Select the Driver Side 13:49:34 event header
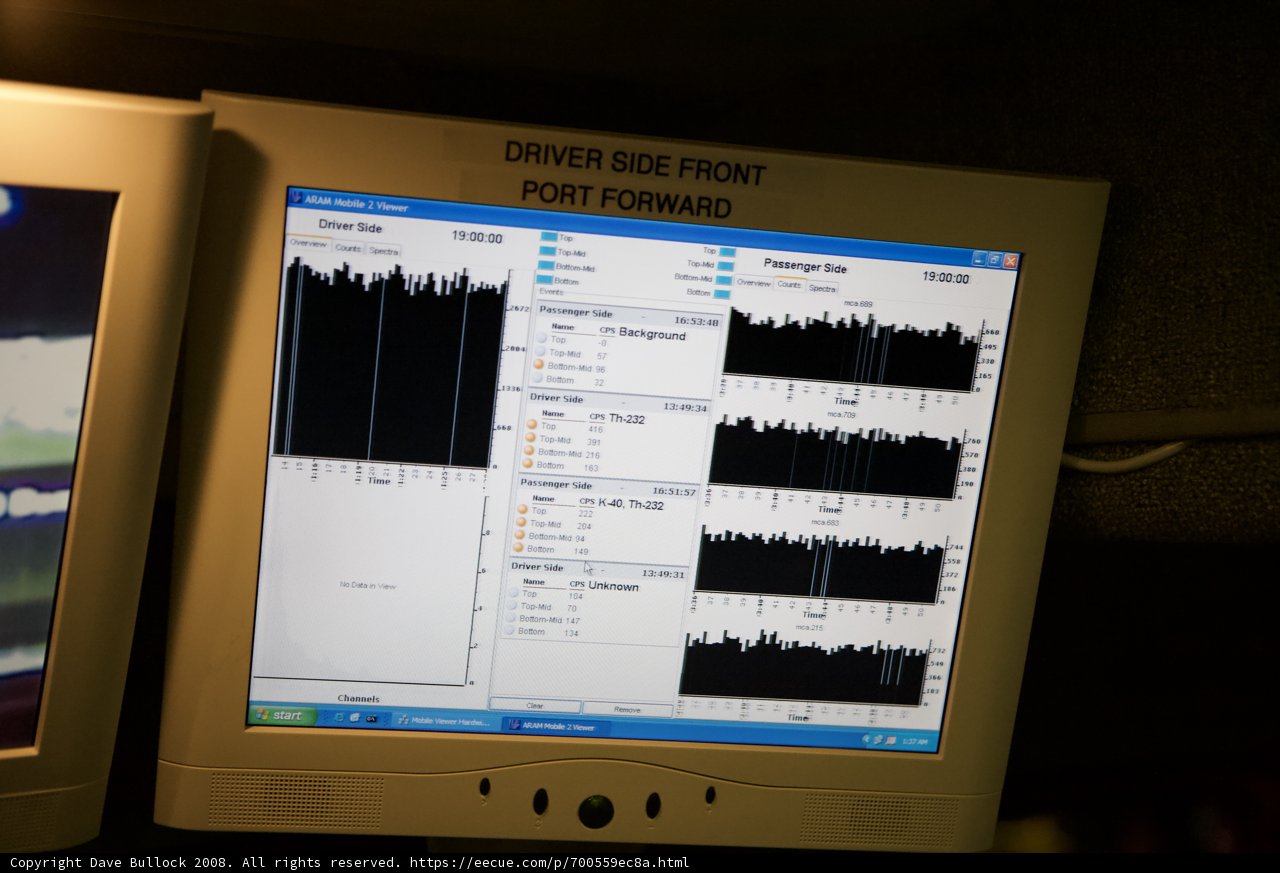Image resolution: width=1280 pixels, height=873 pixels. pyautogui.click(x=618, y=402)
